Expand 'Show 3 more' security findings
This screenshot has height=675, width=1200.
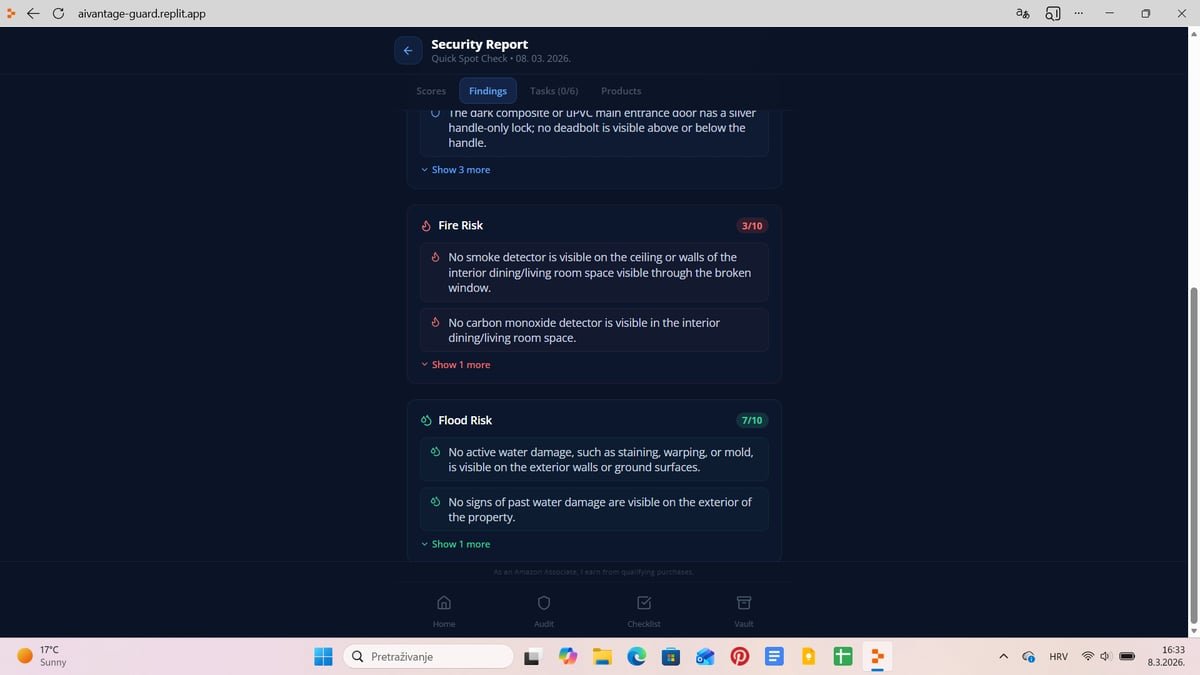pos(456,169)
